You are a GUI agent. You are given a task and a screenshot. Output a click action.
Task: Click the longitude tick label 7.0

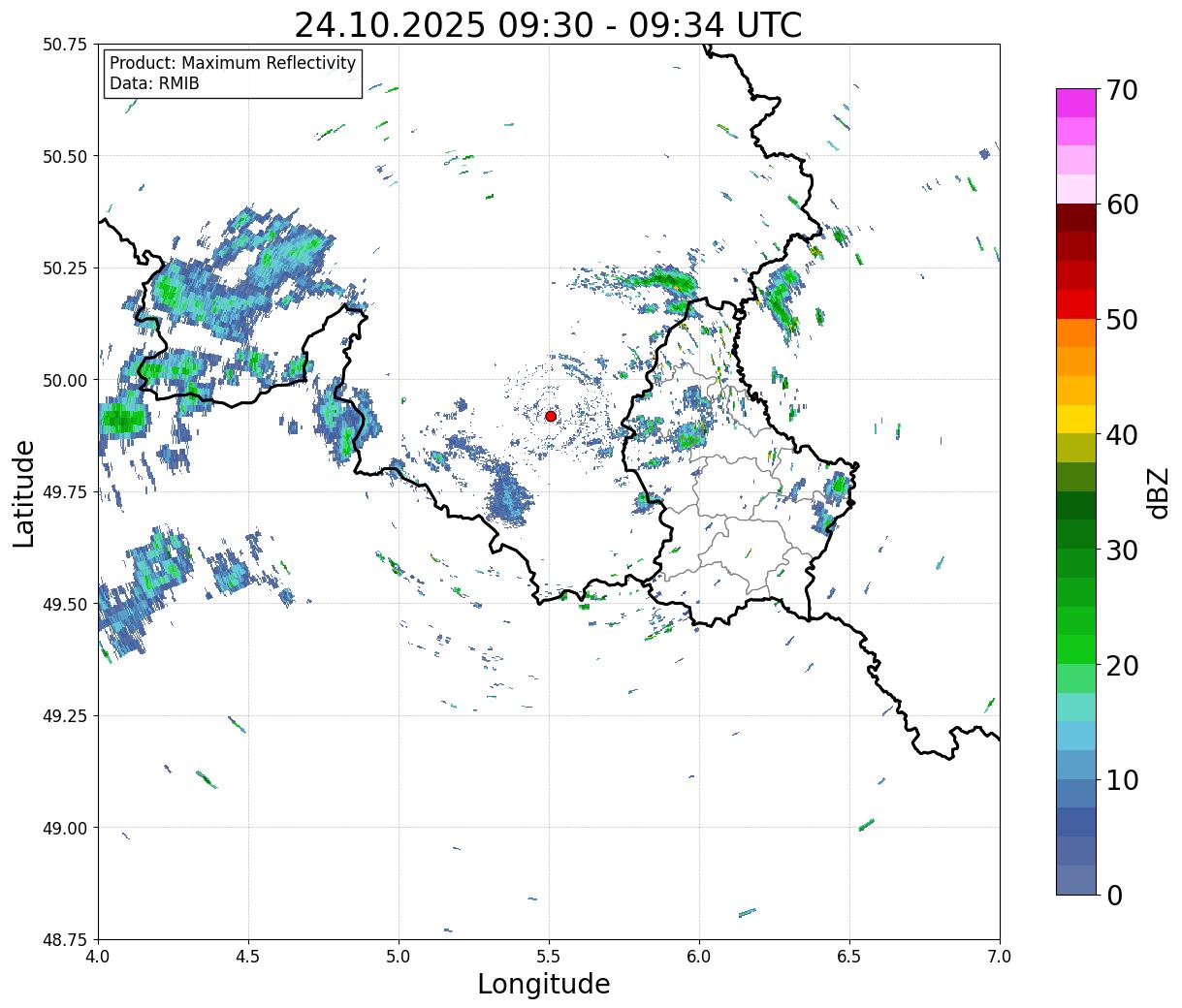click(1000, 957)
